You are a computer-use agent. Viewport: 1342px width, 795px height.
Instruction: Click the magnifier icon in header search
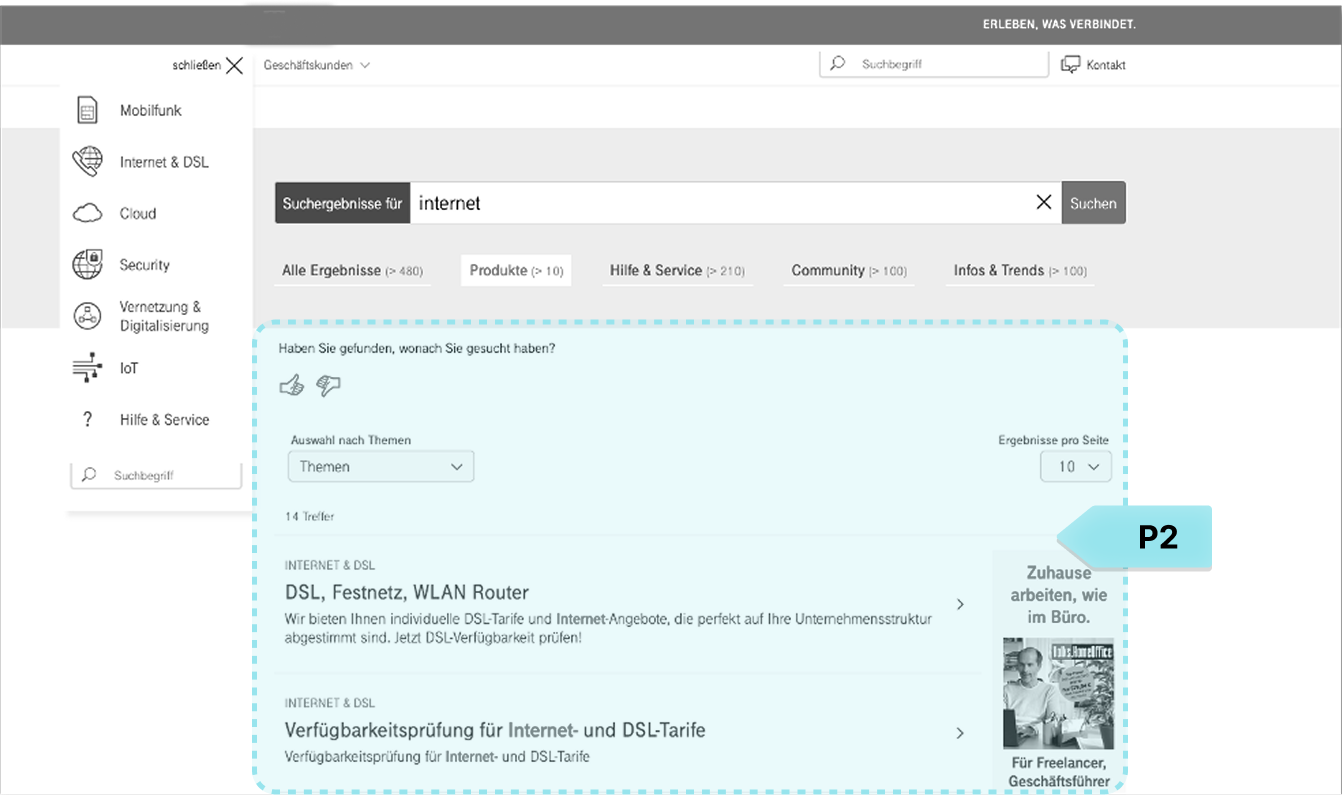coord(838,64)
